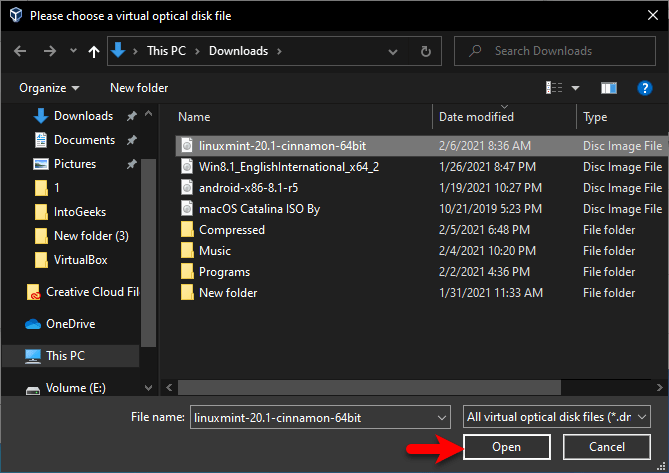Select OneDrive in the navigation pane

coord(70,324)
